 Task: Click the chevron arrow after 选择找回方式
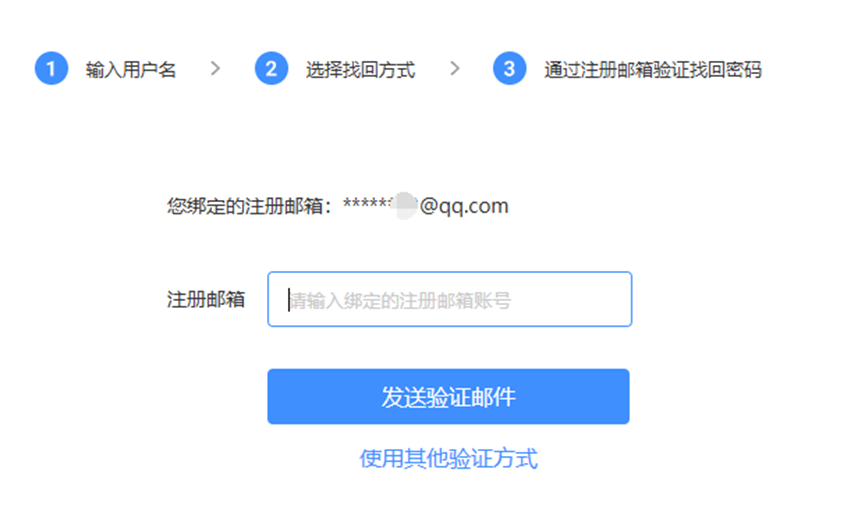click(455, 68)
